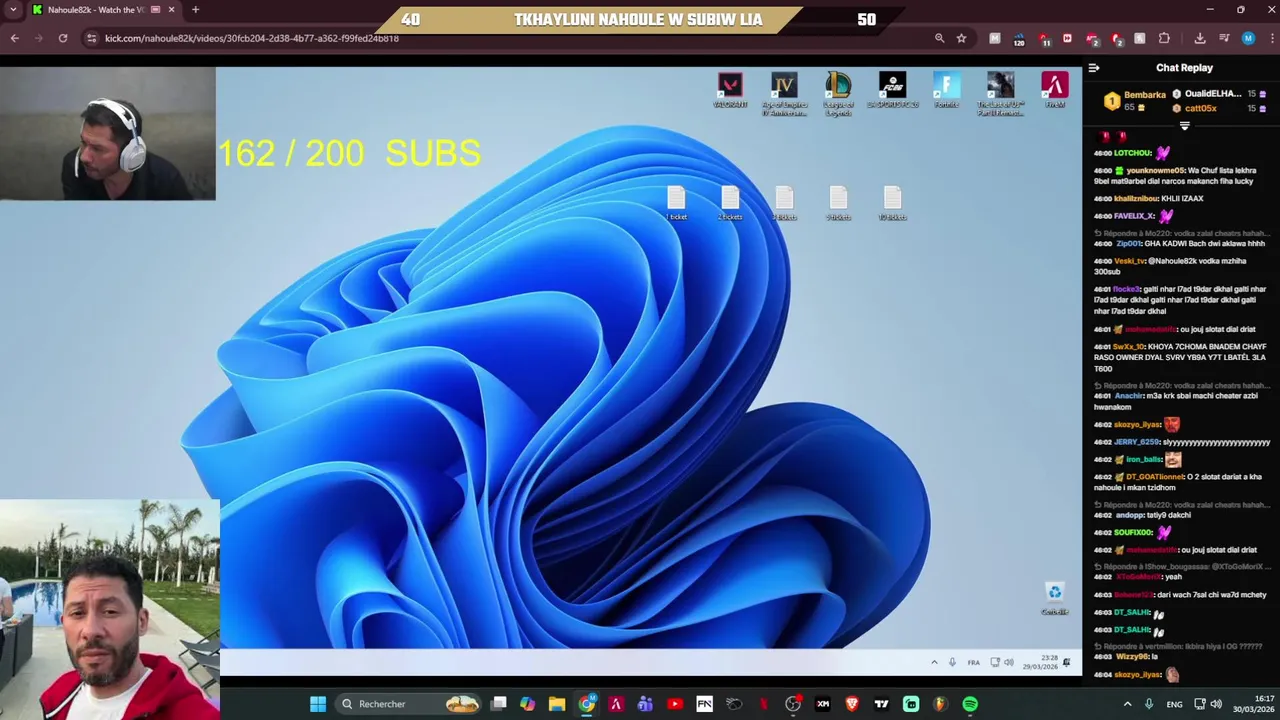Image resolution: width=1280 pixels, height=720 pixels.
Task: Click the Rechercher taskbar search box
Action: point(408,704)
